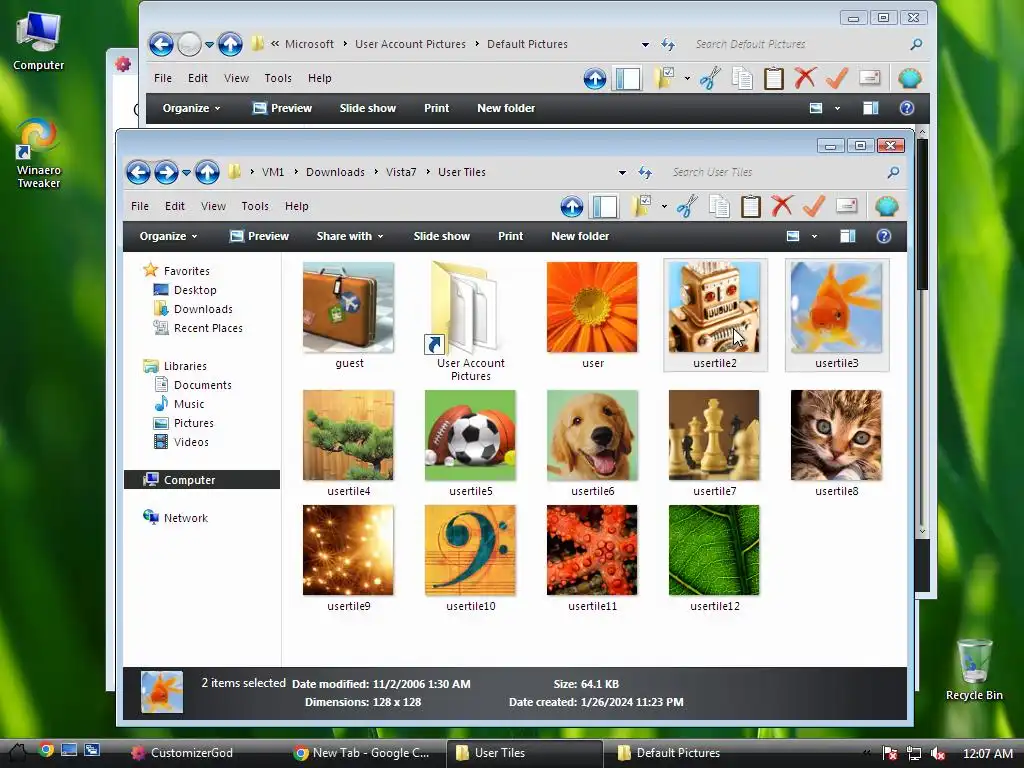Click the Help icon in Default Pictures window
The width and height of the screenshot is (1024, 768).
pyautogui.click(x=906, y=108)
